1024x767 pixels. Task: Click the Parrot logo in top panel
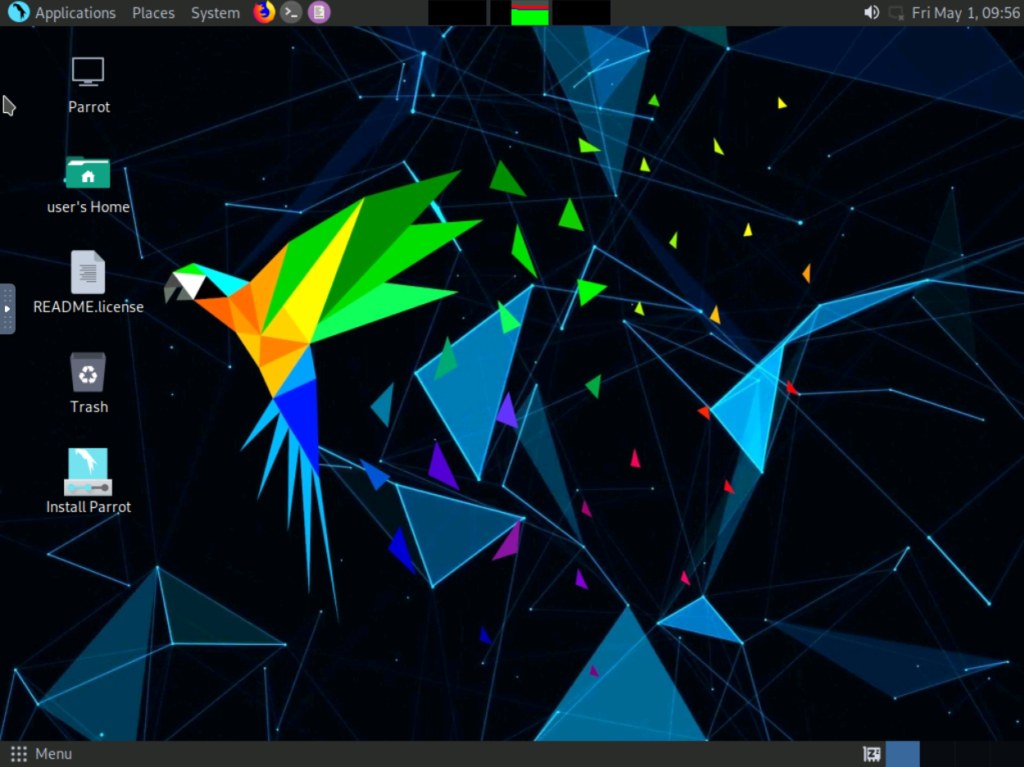(x=18, y=13)
